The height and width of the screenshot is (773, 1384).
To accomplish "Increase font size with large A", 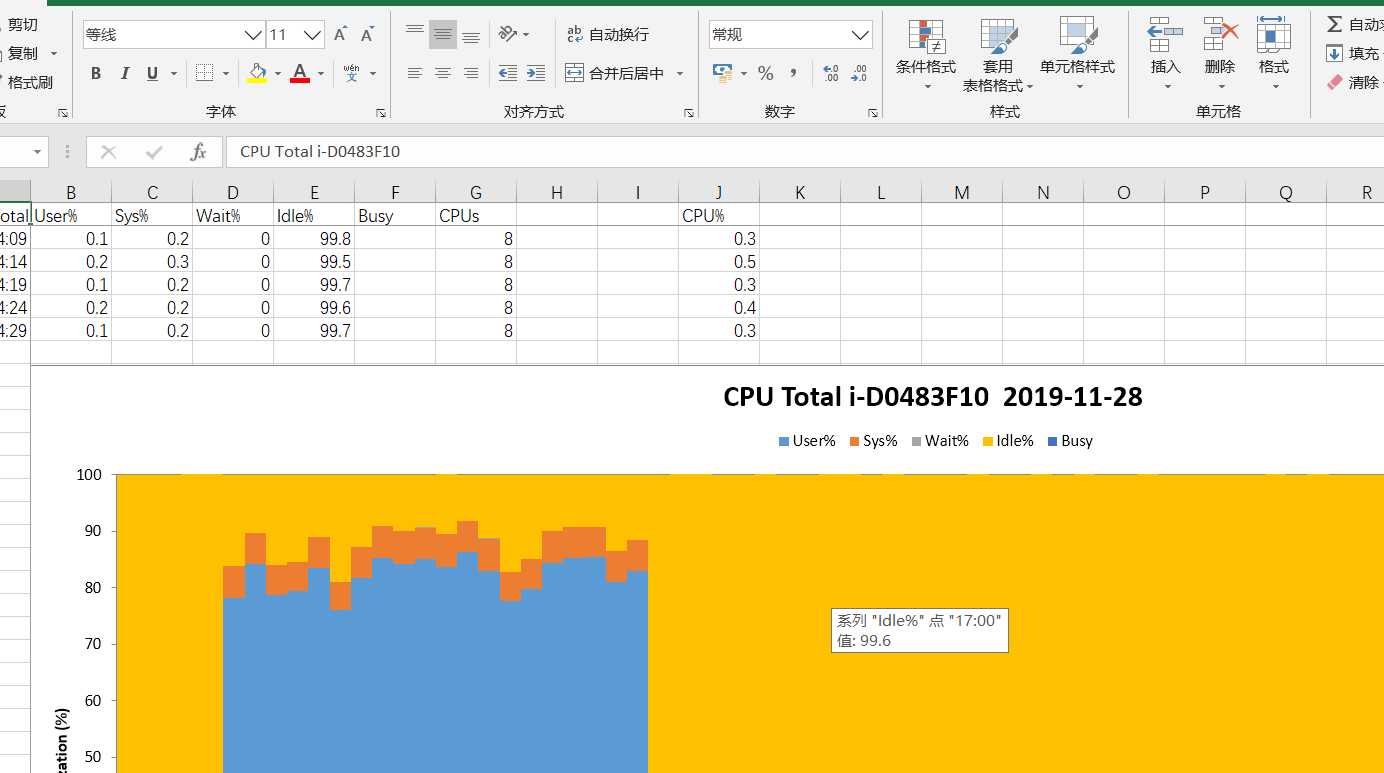I will point(340,35).
